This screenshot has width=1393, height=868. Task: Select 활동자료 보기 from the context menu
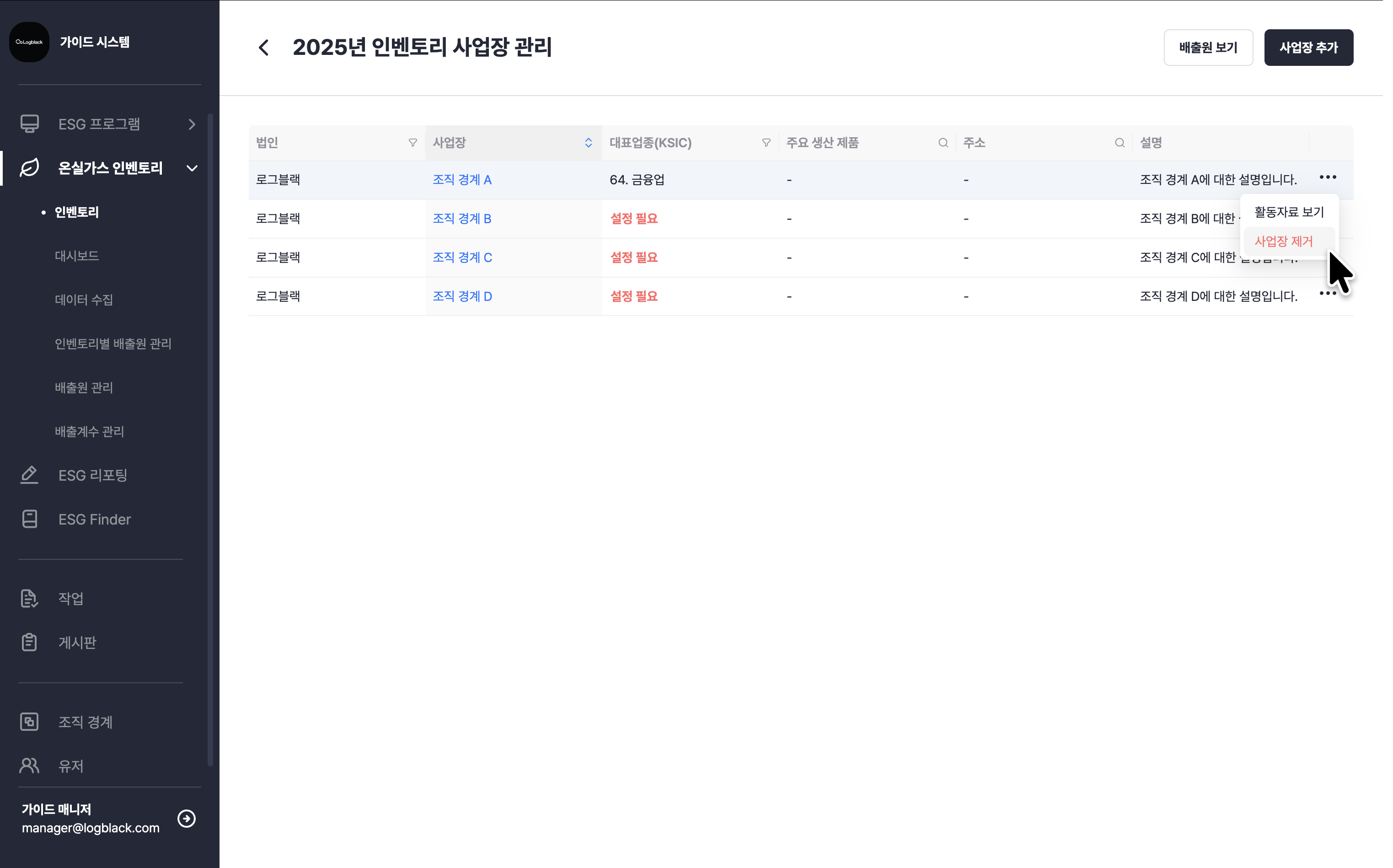point(1289,212)
